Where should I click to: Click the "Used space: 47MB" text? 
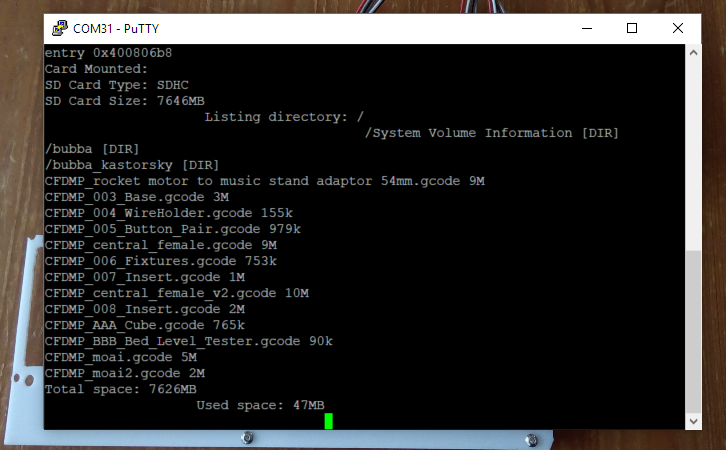260,405
